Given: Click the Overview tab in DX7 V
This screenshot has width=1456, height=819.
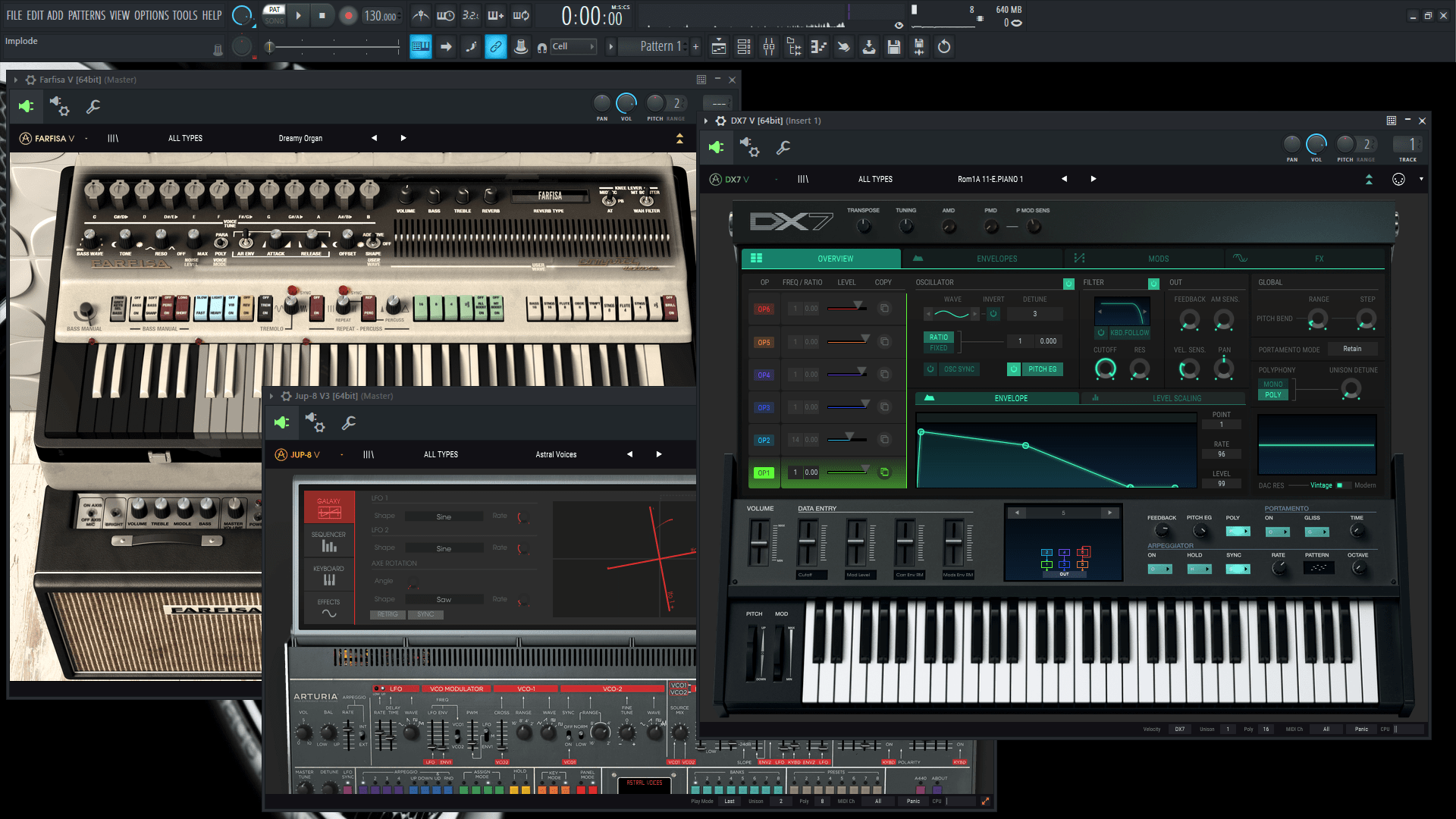Looking at the screenshot, I should (836, 258).
